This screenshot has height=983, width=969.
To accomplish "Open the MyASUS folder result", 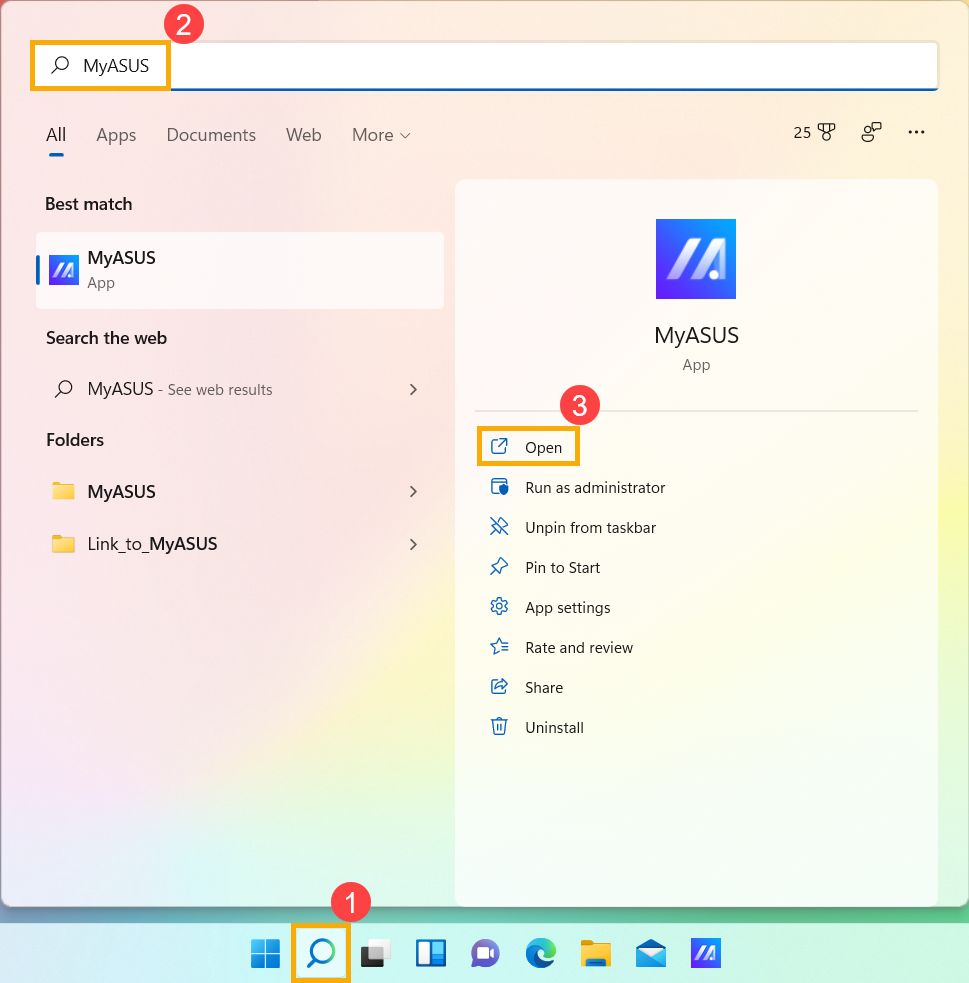I will coord(240,492).
